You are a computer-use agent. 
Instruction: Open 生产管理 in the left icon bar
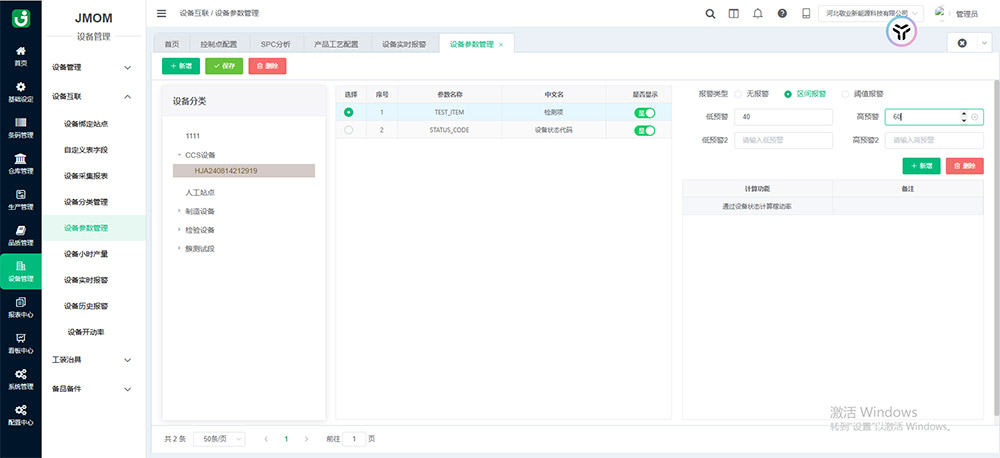click(21, 200)
